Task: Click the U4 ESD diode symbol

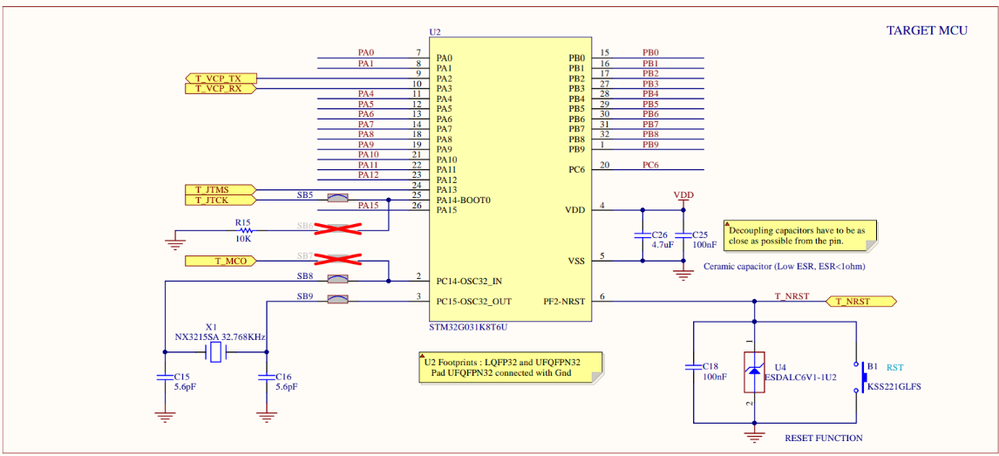Action: (754, 372)
